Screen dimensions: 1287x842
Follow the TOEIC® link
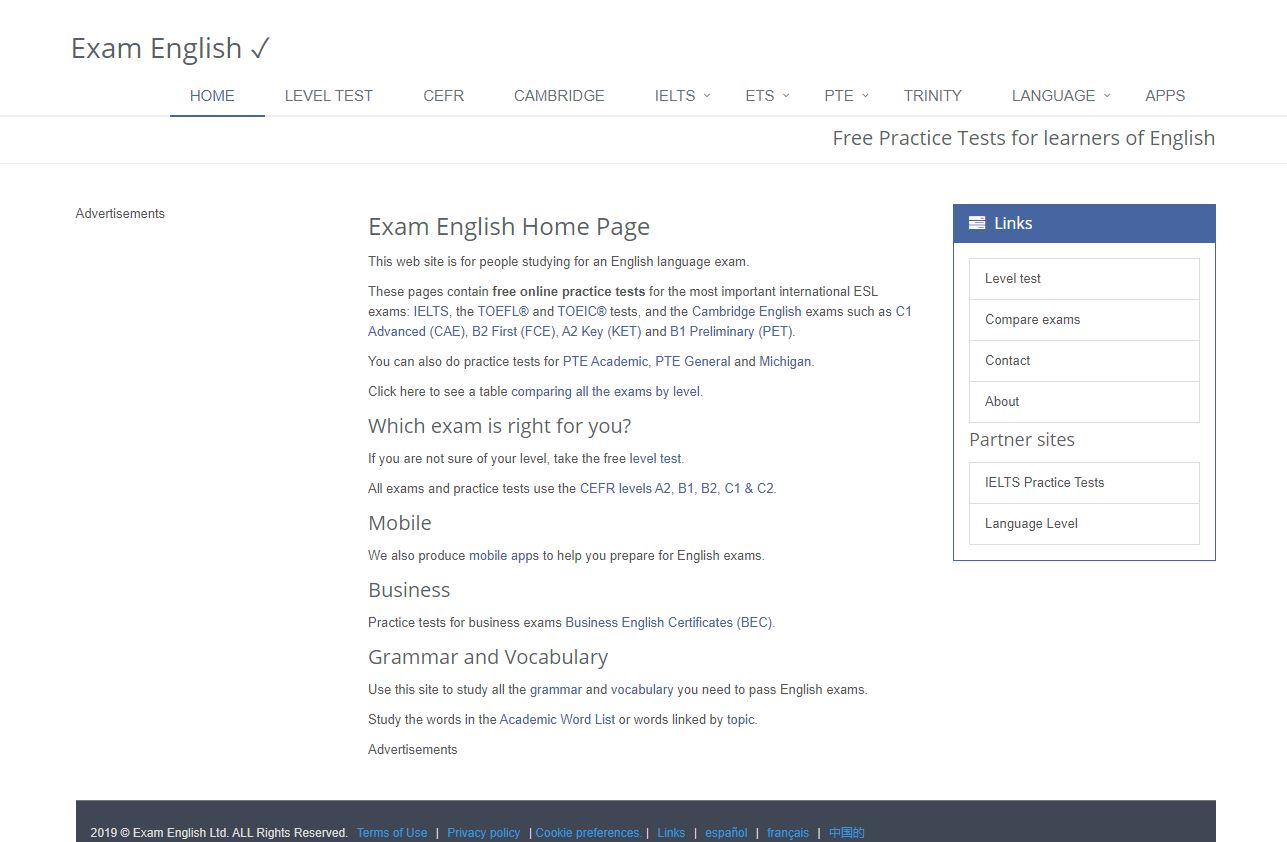(582, 311)
